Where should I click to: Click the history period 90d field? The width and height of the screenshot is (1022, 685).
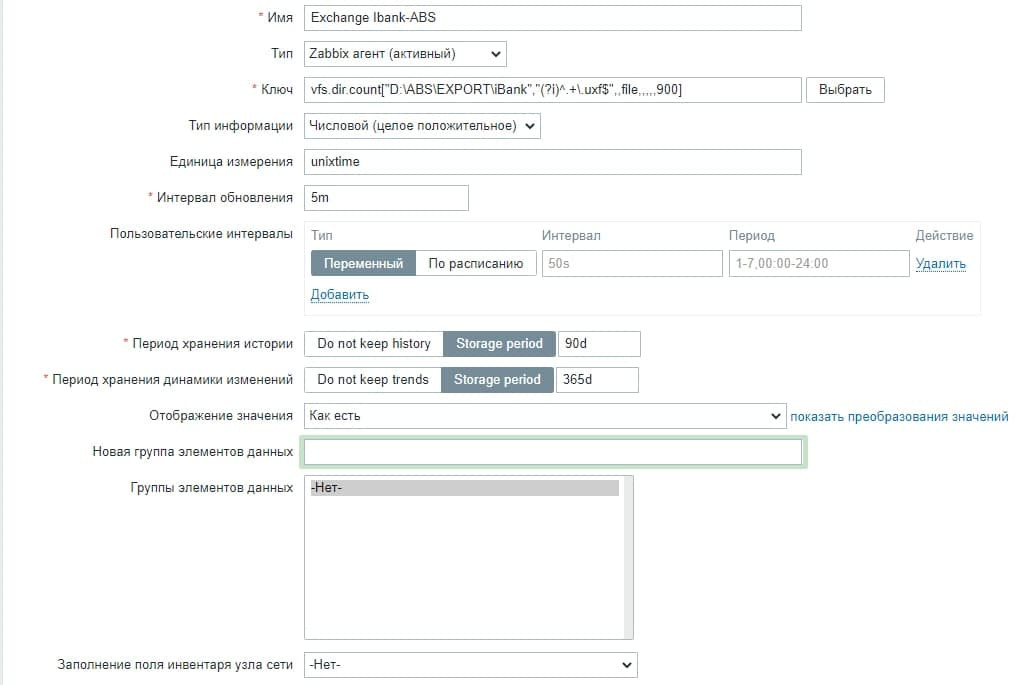pos(598,343)
